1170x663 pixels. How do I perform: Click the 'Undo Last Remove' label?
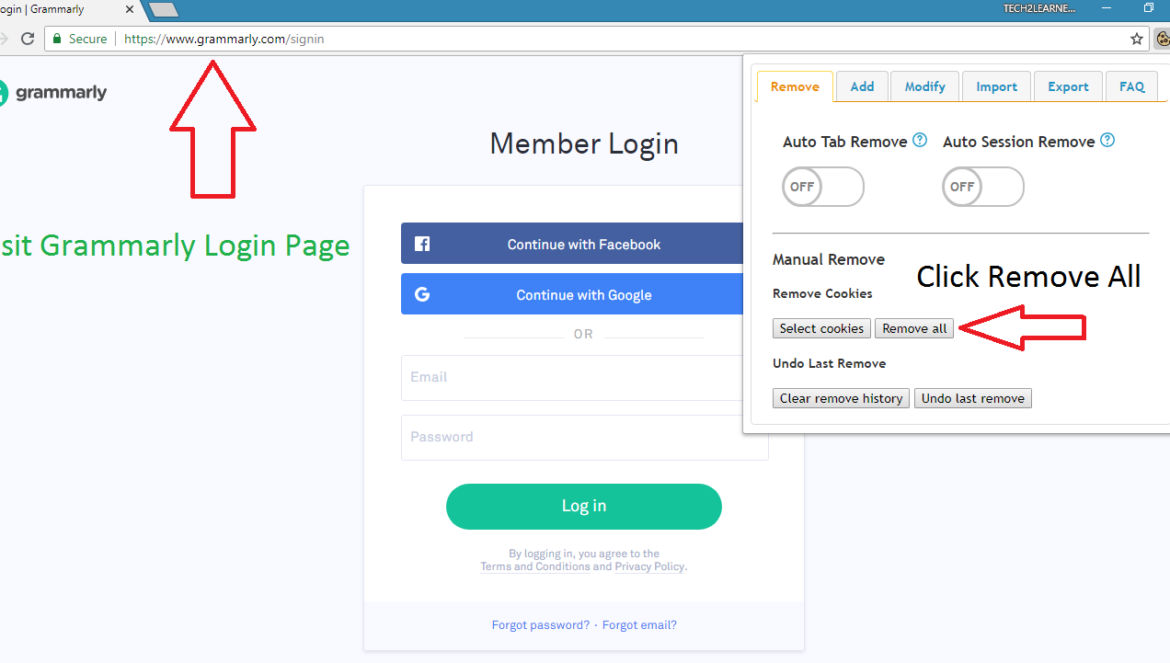[x=829, y=364]
